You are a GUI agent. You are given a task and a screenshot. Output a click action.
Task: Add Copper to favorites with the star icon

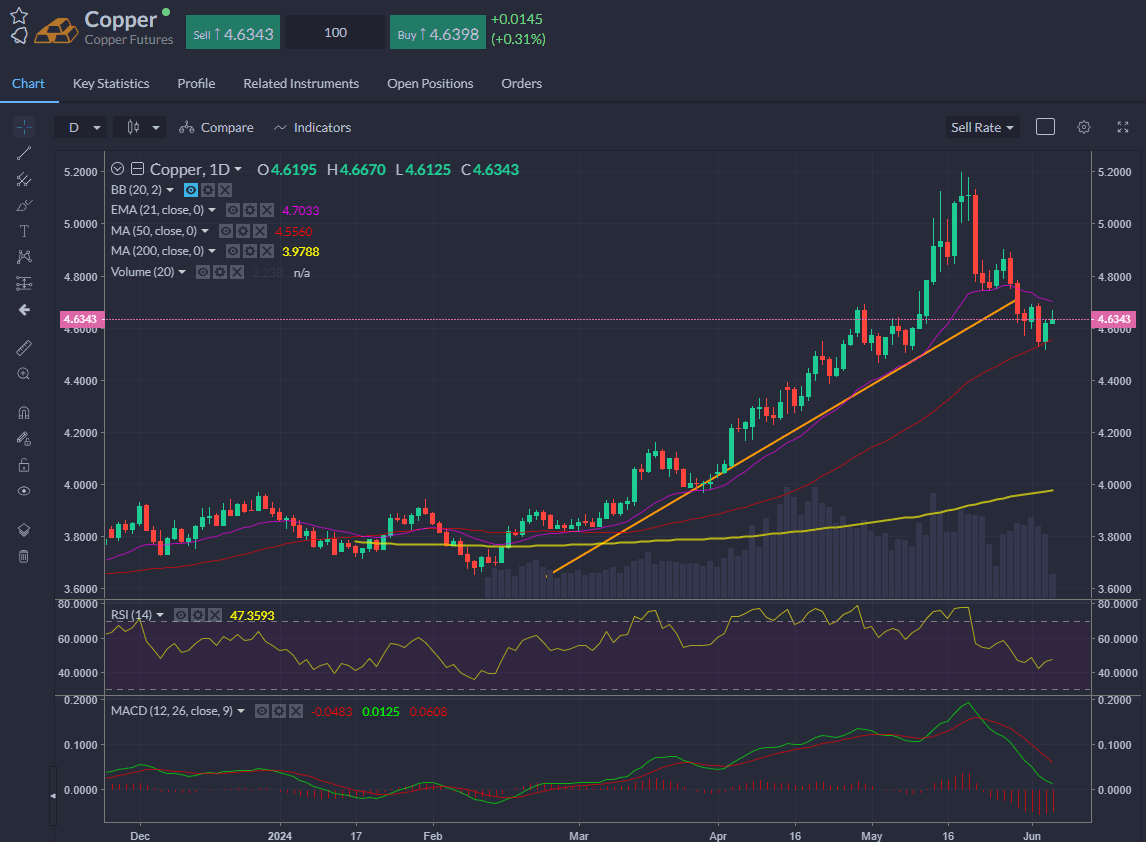19,15
